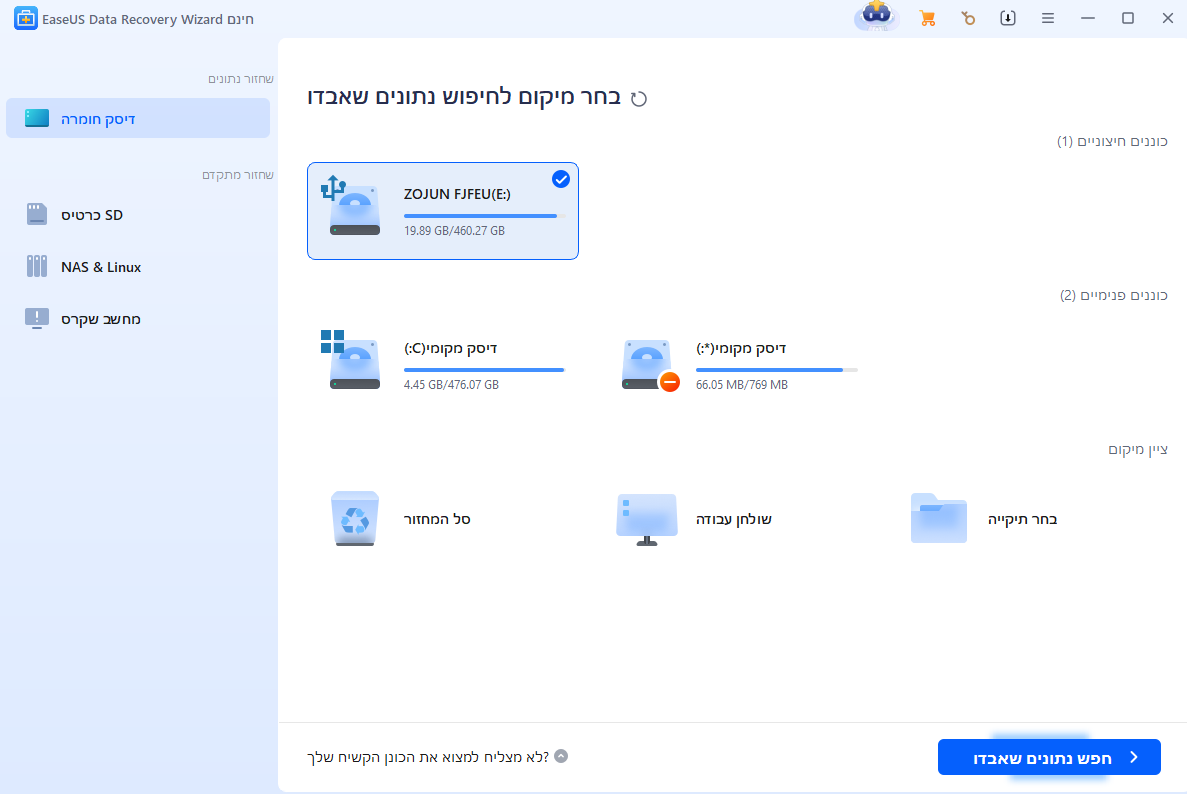Maximize the EaseUS window
This screenshot has height=794, width=1187.
tap(1128, 18)
